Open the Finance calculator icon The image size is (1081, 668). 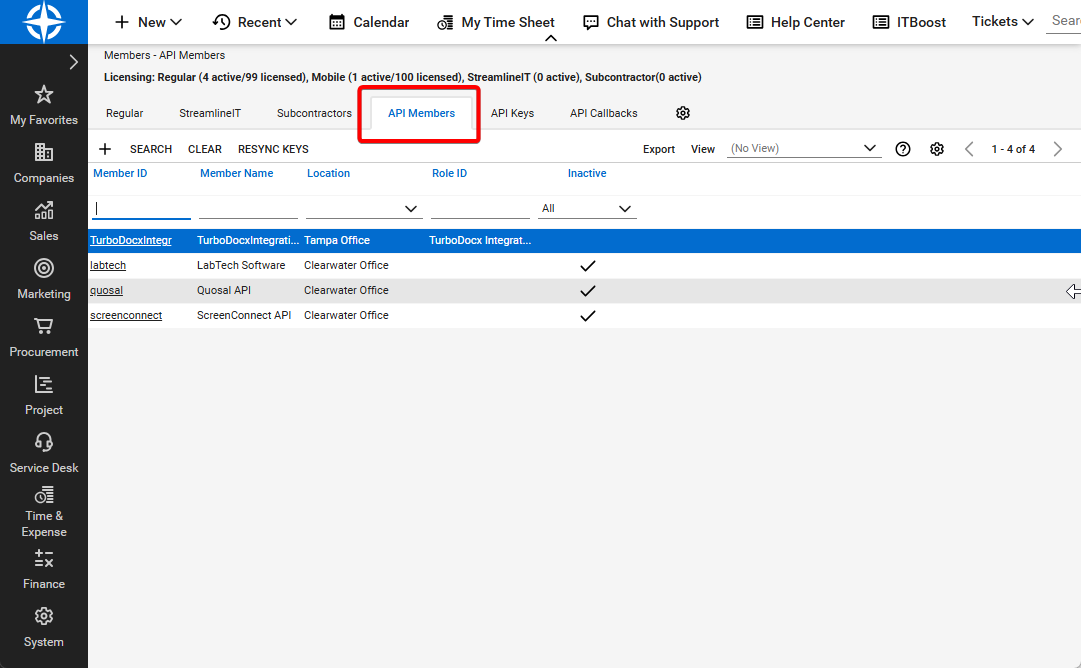(43, 558)
